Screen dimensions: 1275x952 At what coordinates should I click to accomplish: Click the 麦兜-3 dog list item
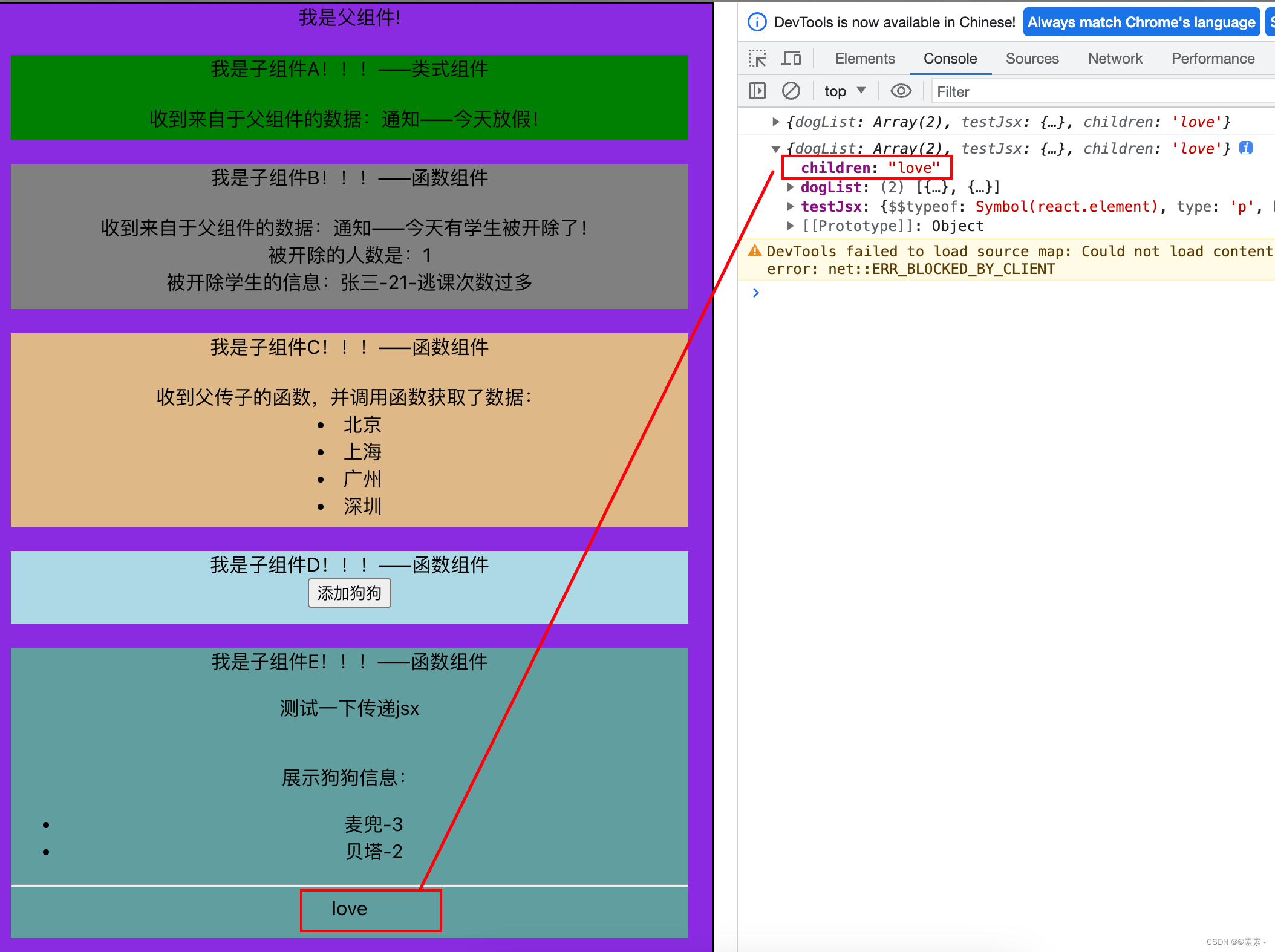pos(374,824)
